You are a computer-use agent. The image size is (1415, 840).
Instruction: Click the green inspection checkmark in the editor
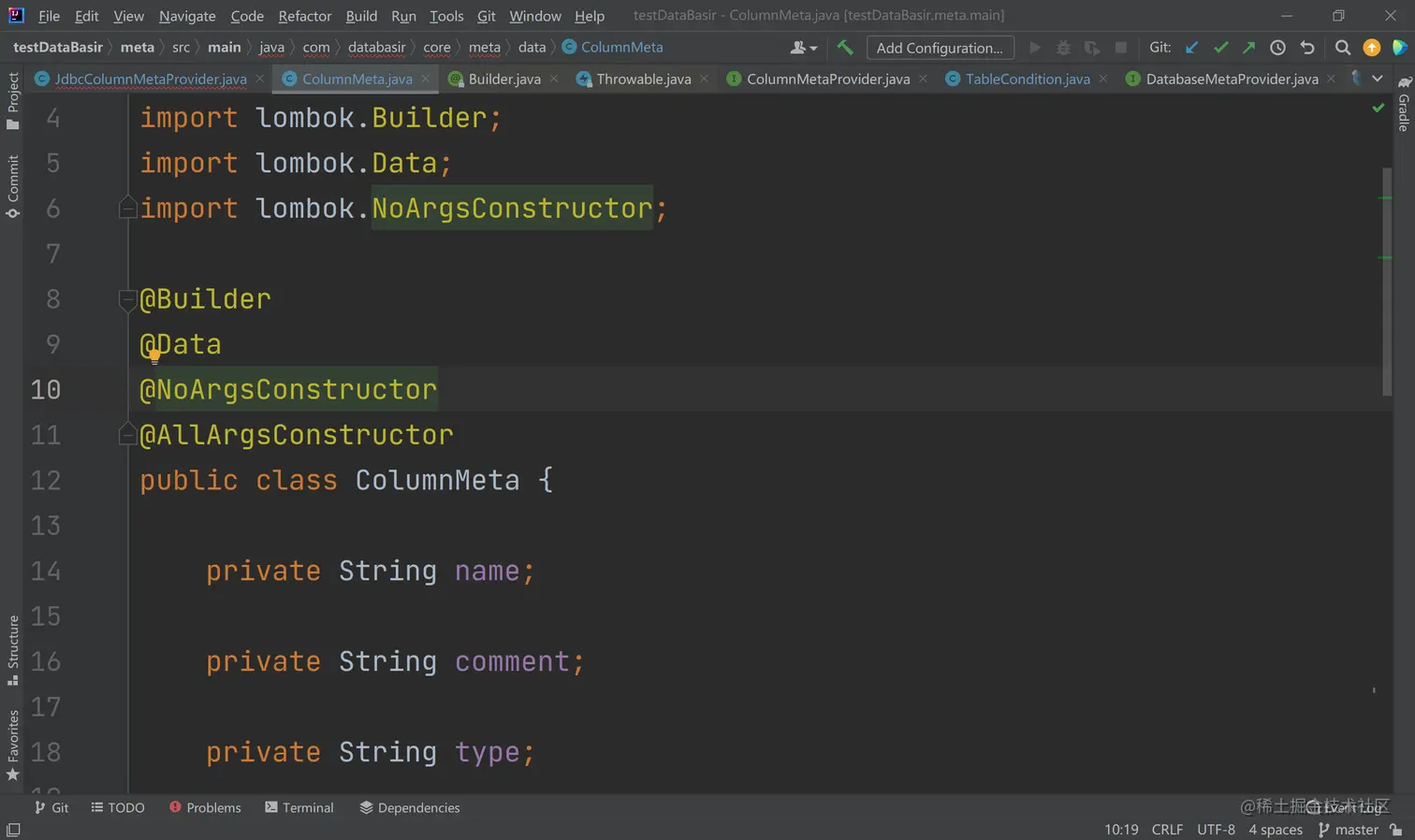1378,109
